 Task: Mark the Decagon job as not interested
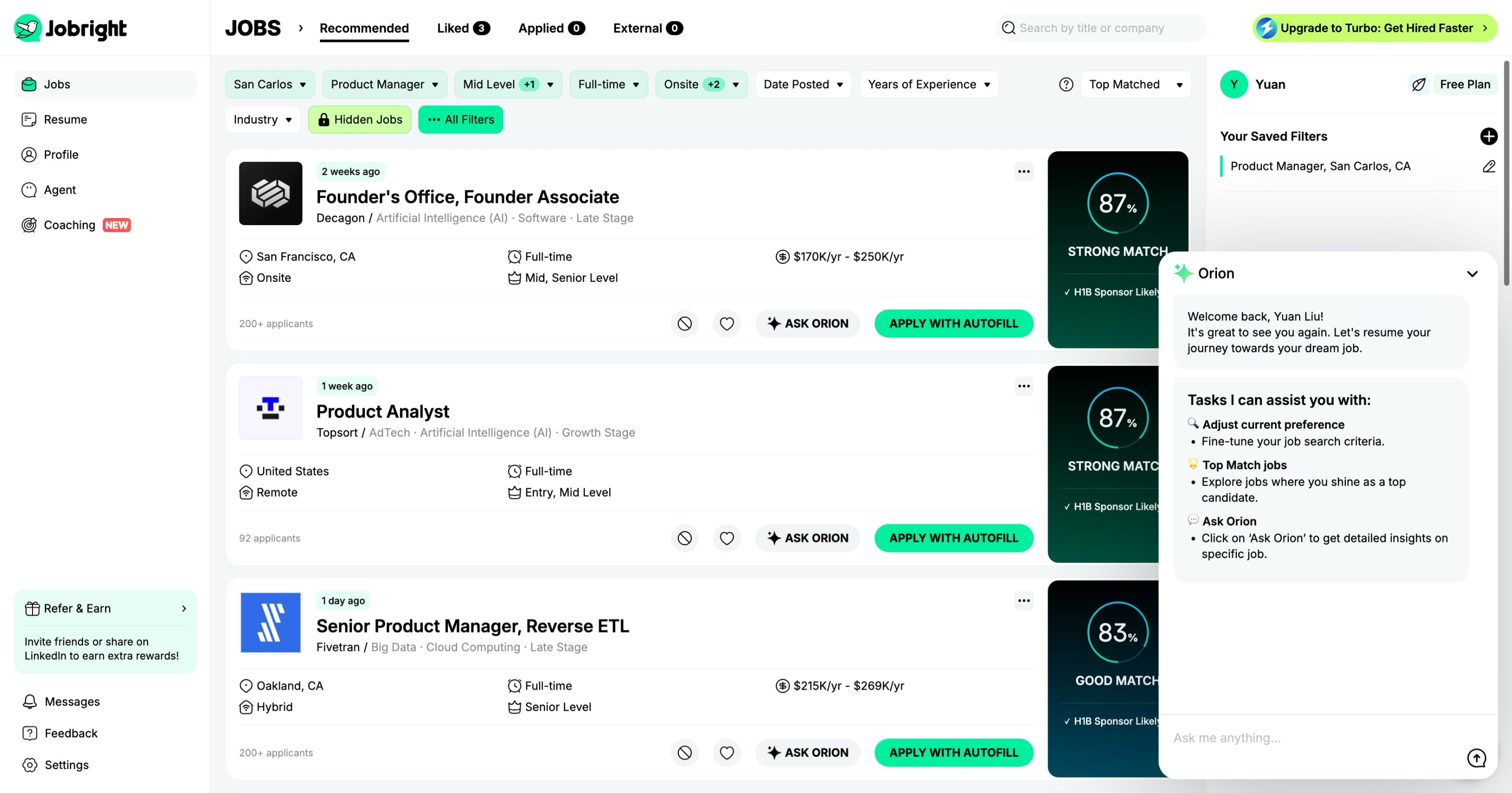(x=684, y=323)
